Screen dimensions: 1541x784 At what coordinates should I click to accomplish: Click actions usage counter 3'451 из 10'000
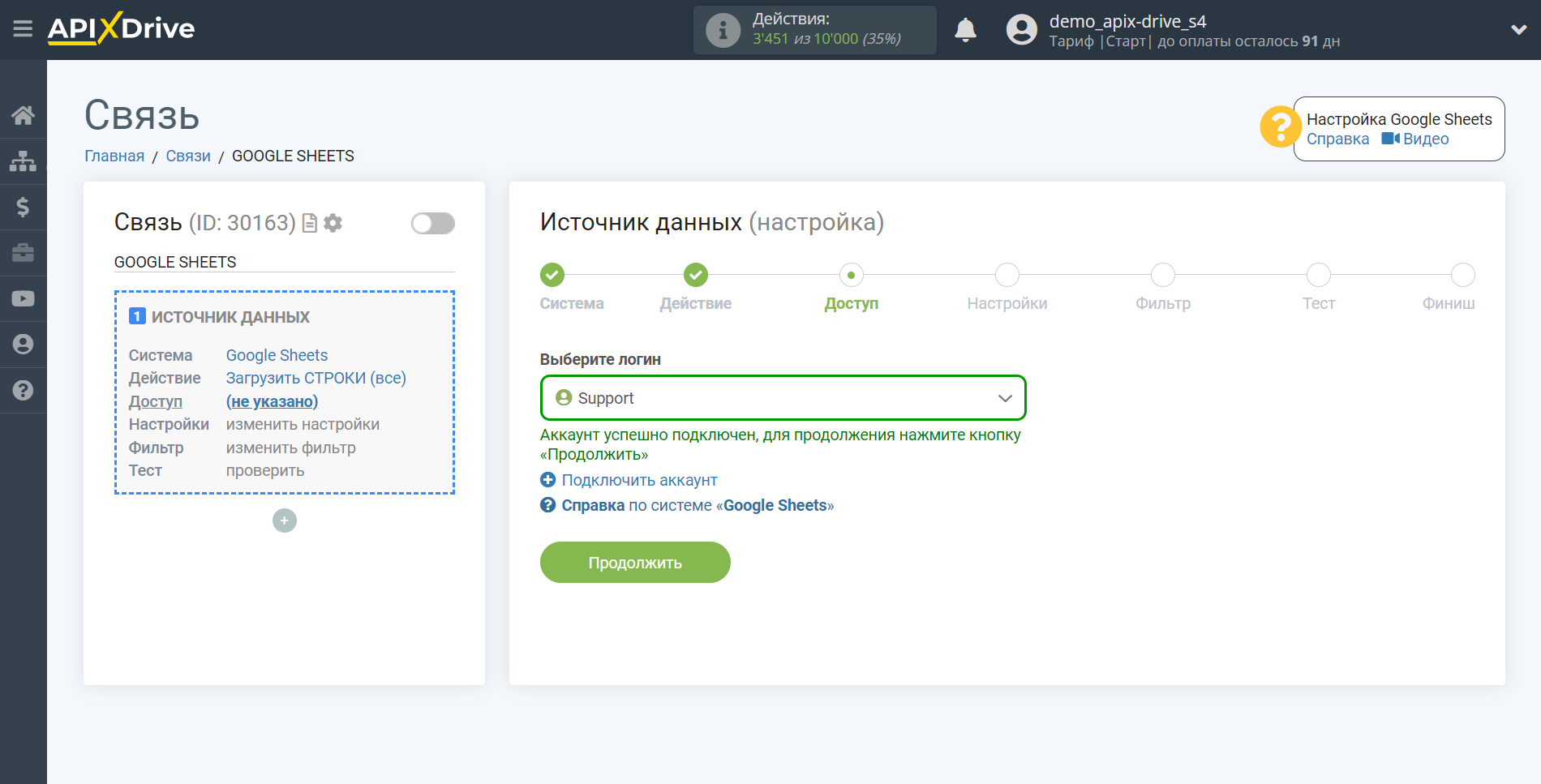[826, 39]
